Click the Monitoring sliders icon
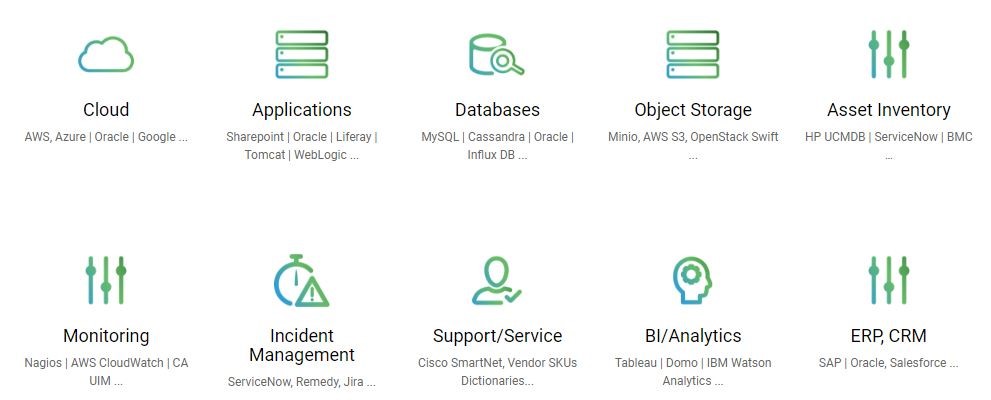 106,280
